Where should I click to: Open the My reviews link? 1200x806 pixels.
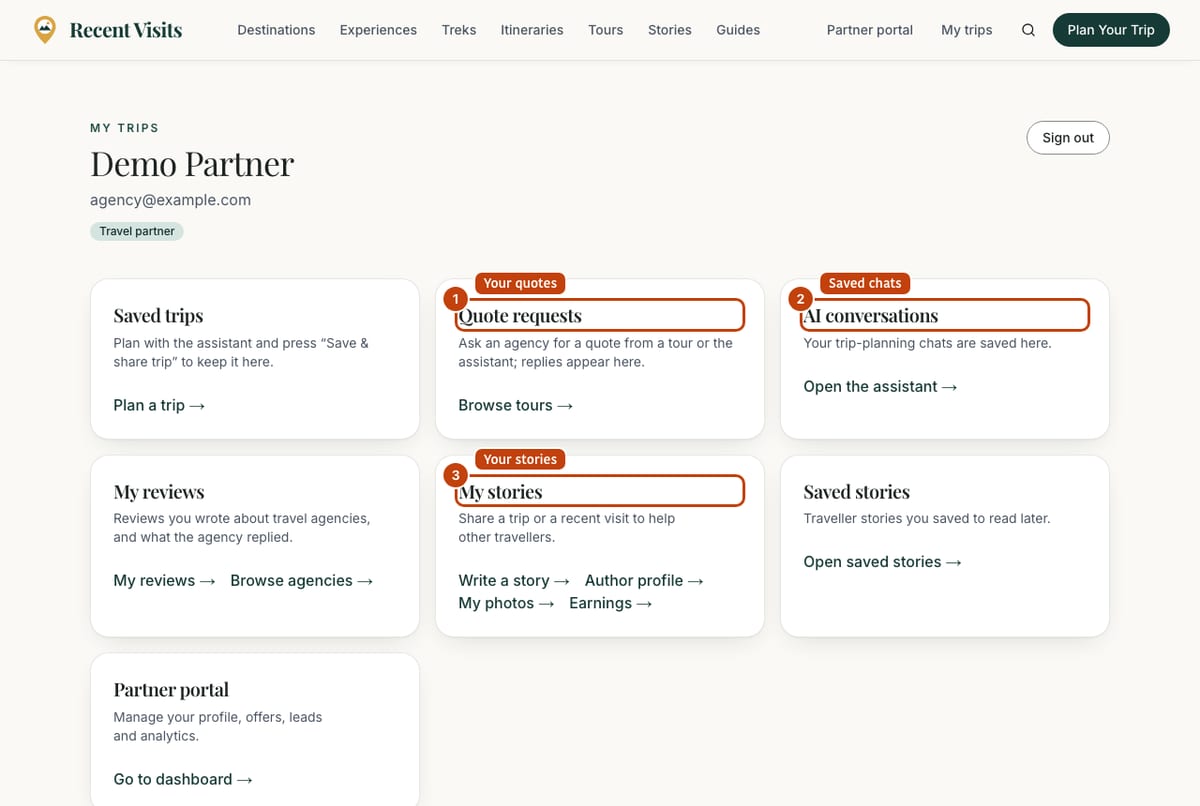(164, 580)
